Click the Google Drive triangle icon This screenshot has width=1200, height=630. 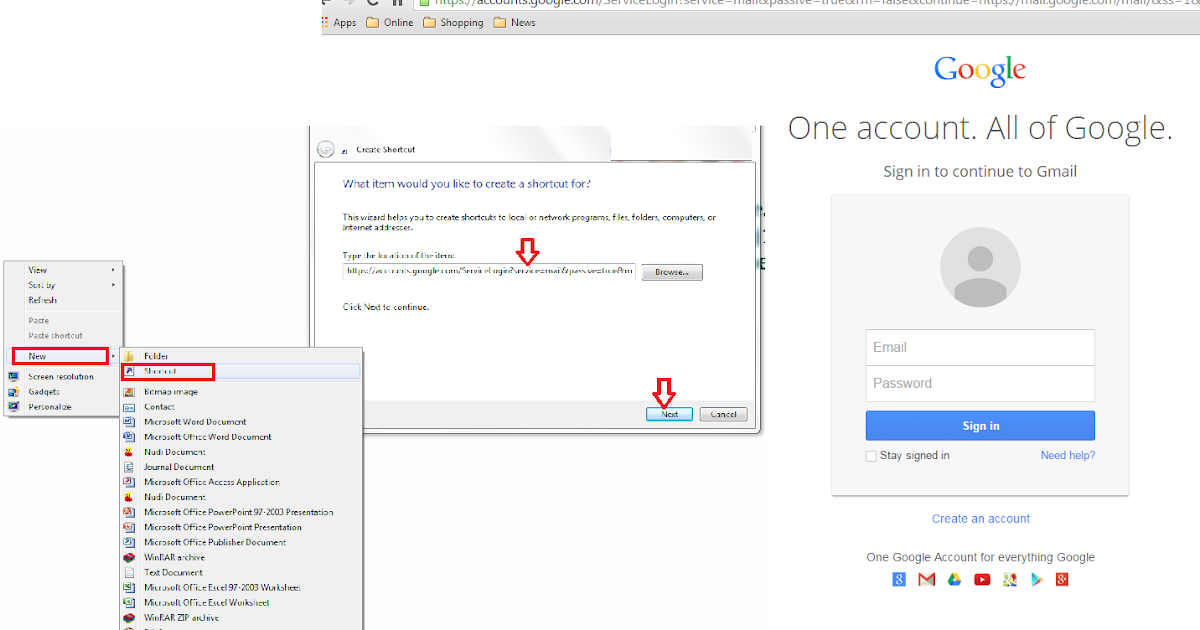[954, 579]
